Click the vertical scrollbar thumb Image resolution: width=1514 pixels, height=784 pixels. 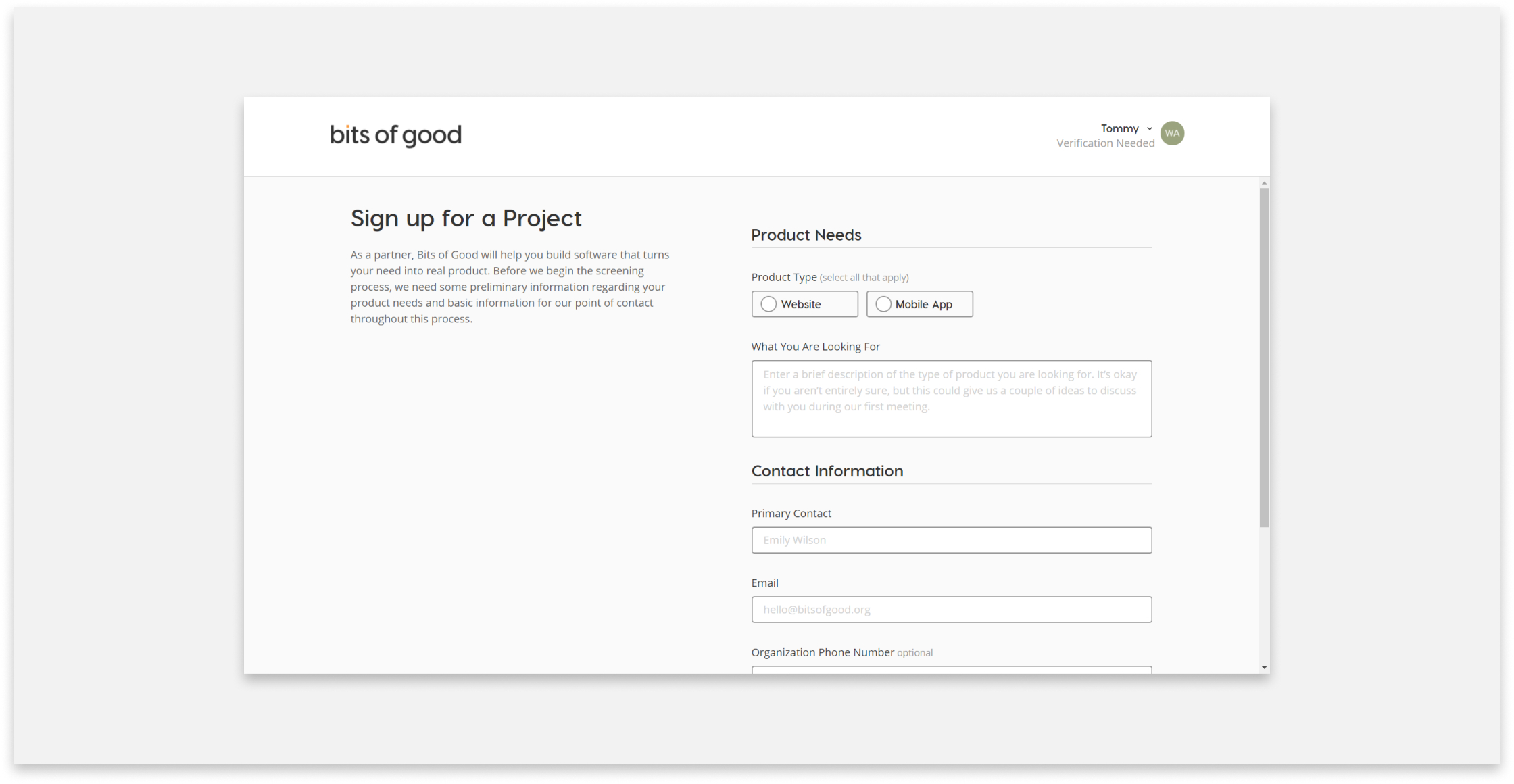pyautogui.click(x=1264, y=357)
